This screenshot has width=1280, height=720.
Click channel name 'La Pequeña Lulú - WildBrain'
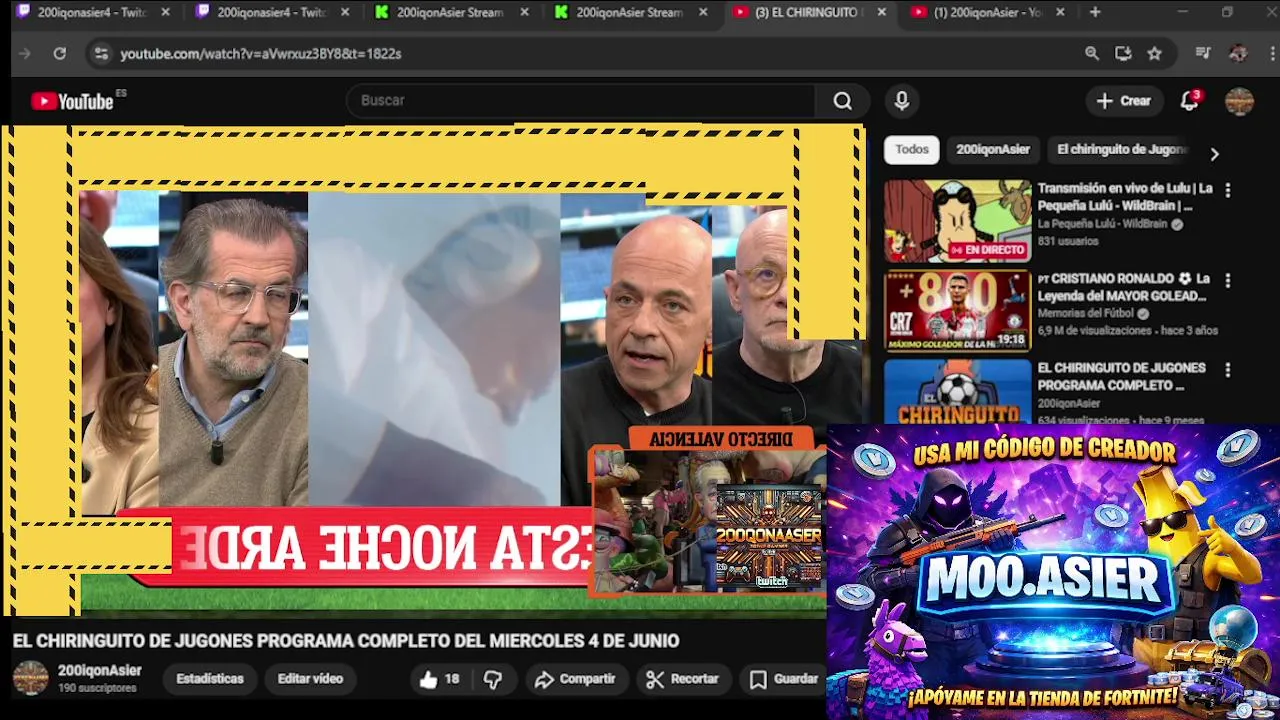click(1102, 224)
